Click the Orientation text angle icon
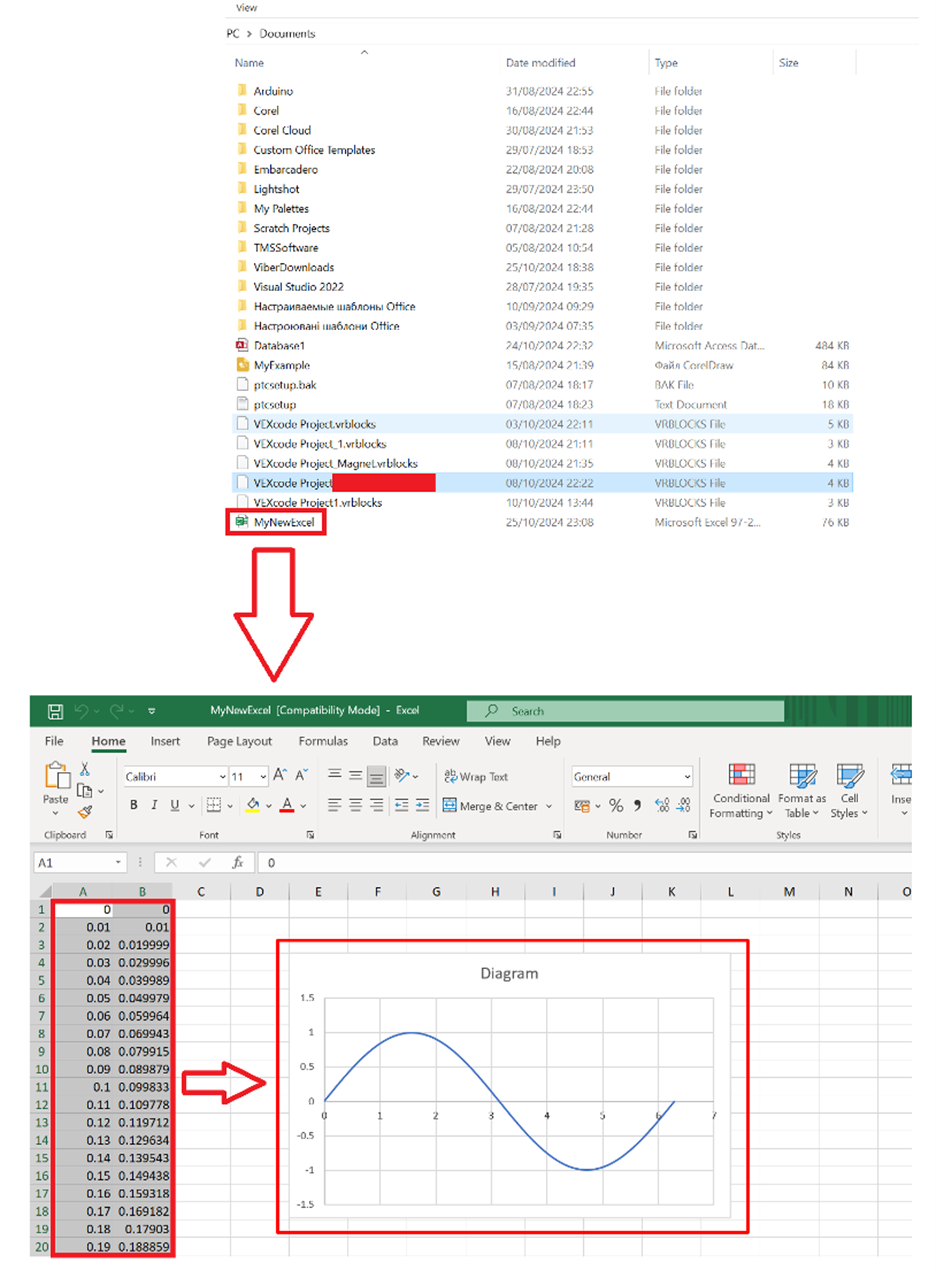 (402, 775)
